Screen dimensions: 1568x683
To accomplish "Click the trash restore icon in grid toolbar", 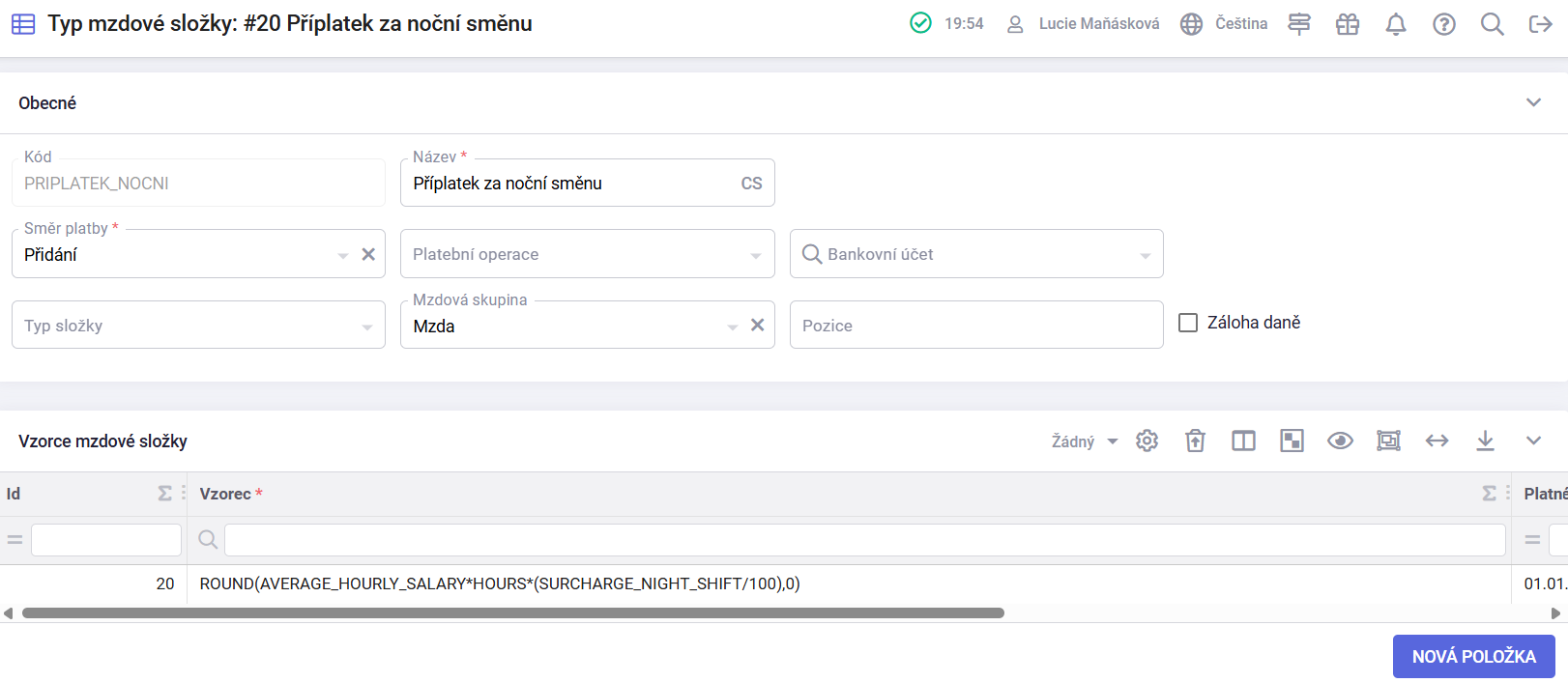I will coord(1196,441).
